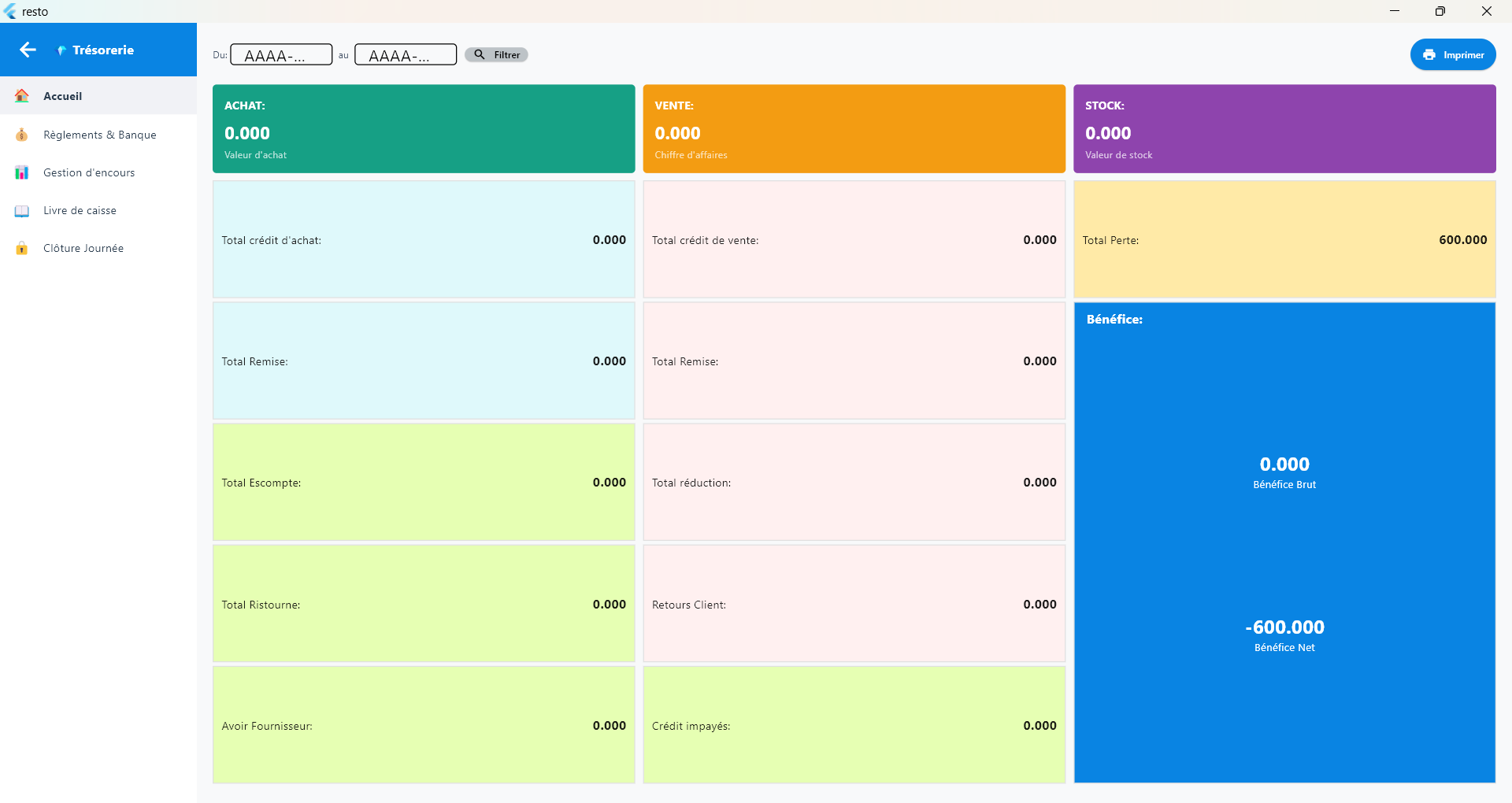Select the STOCK summary card
Image resolution: width=1512 pixels, height=803 pixels.
pos(1284,128)
